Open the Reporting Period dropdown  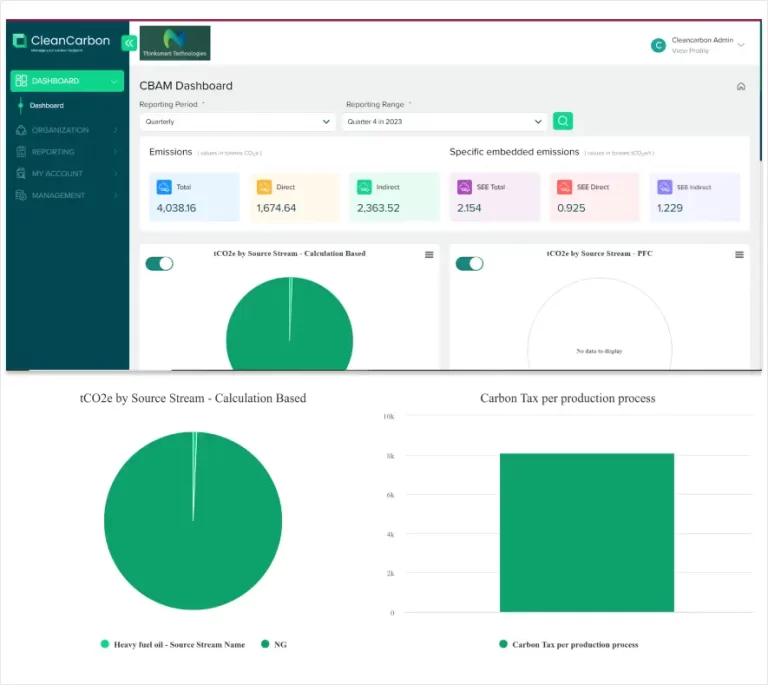(237, 121)
